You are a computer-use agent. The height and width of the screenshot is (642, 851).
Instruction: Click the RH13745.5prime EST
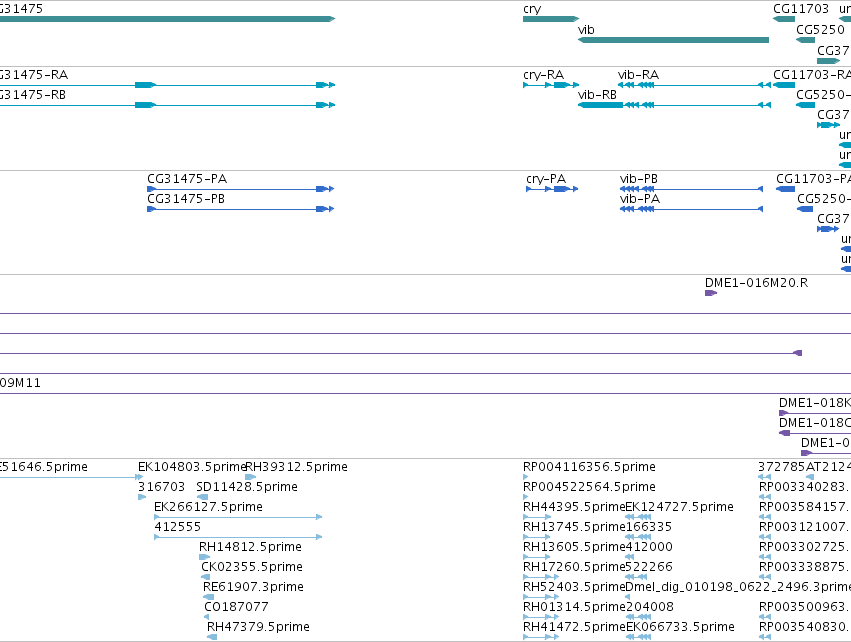pos(537,537)
